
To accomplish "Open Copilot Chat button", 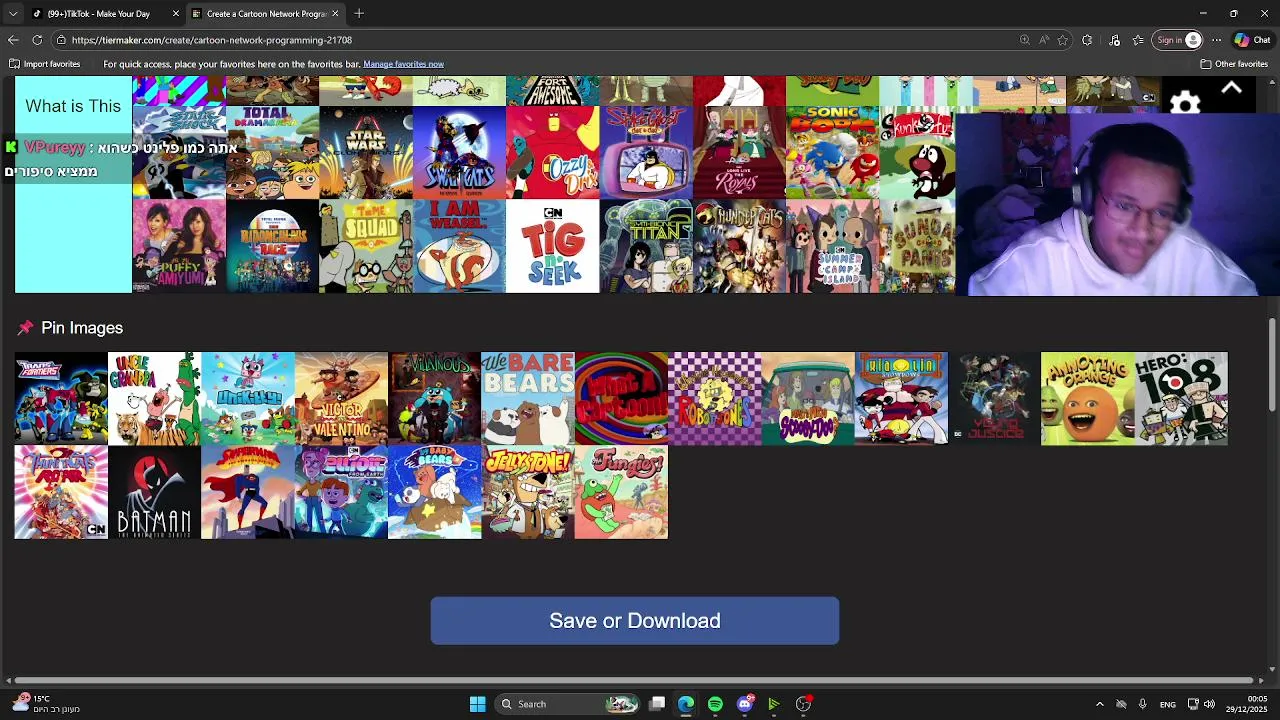I will (1252, 40).
